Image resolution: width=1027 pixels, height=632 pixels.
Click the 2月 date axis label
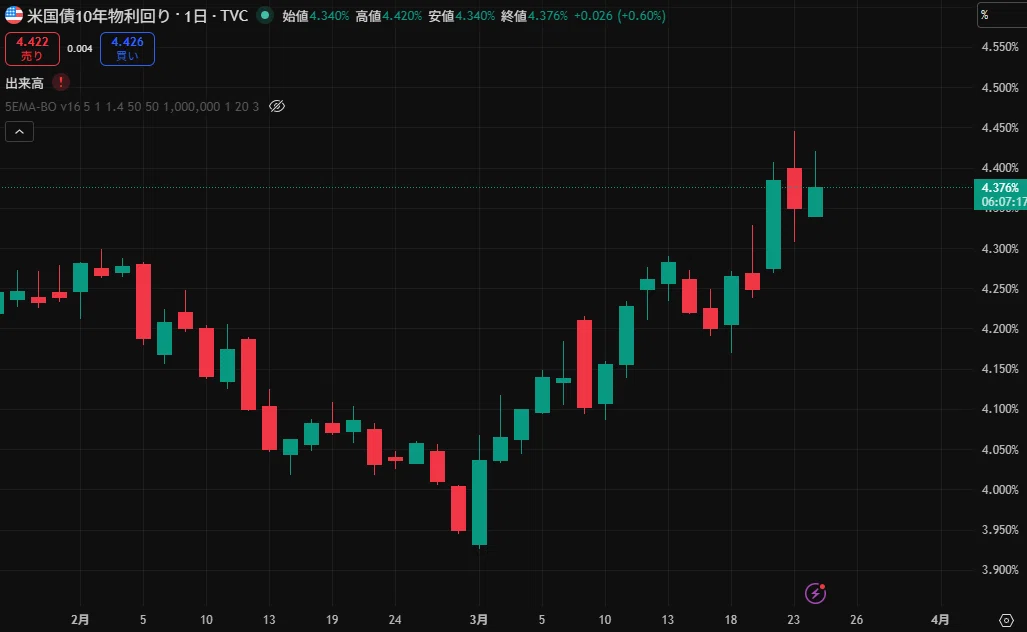click(80, 620)
